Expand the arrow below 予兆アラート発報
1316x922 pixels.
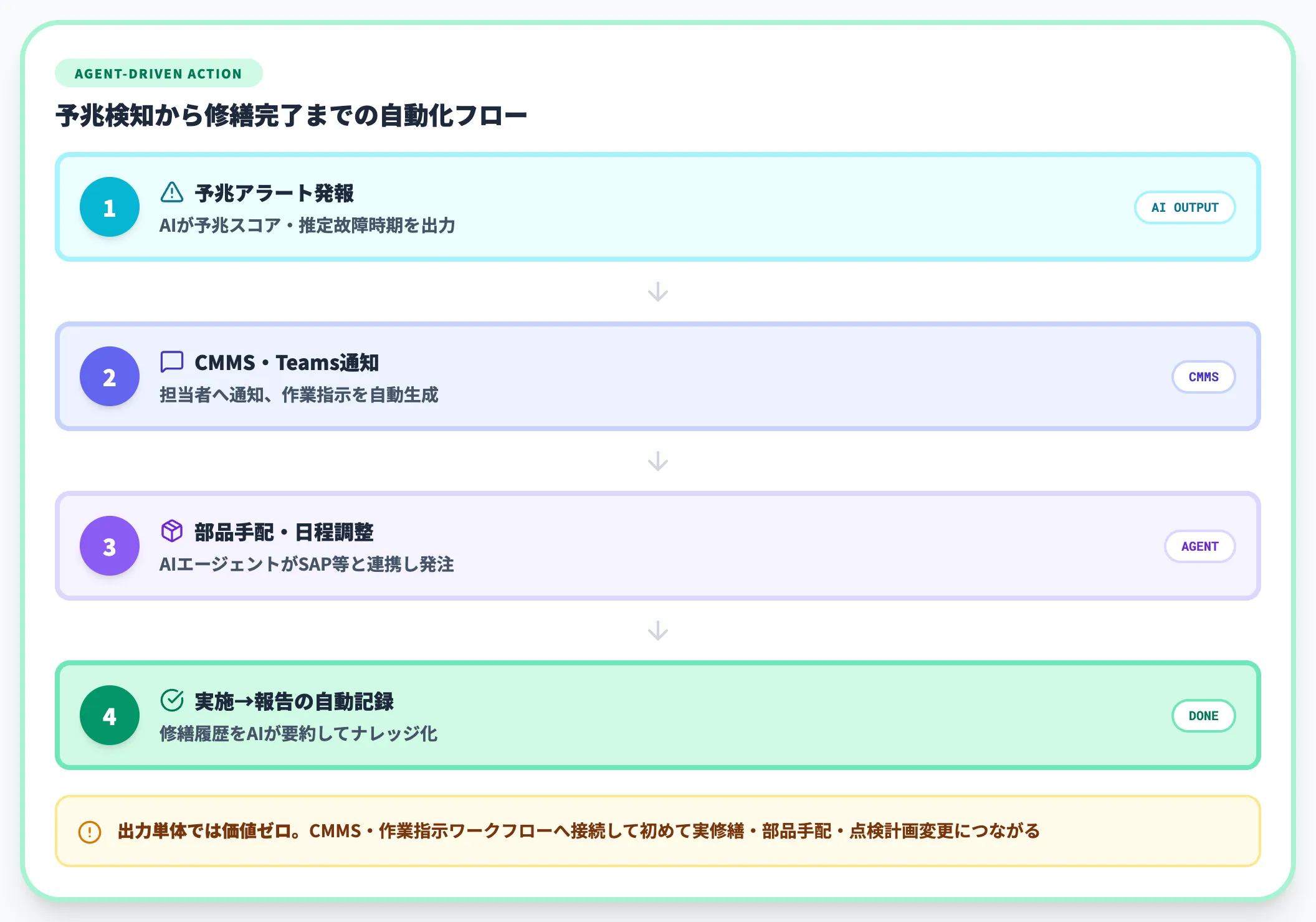pyautogui.click(x=658, y=292)
